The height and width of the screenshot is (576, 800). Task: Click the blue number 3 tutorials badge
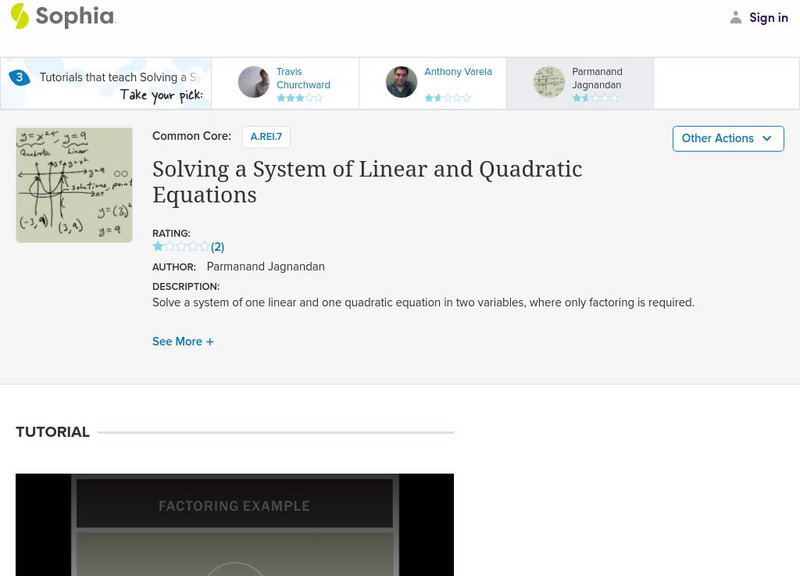19,77
